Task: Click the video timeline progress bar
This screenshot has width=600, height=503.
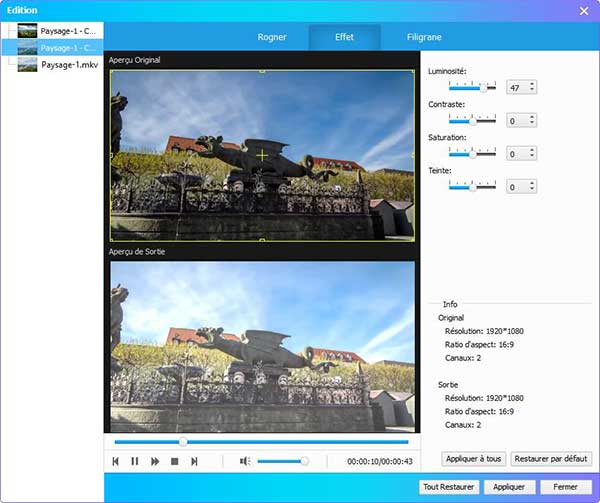Action: coord(261,441)
